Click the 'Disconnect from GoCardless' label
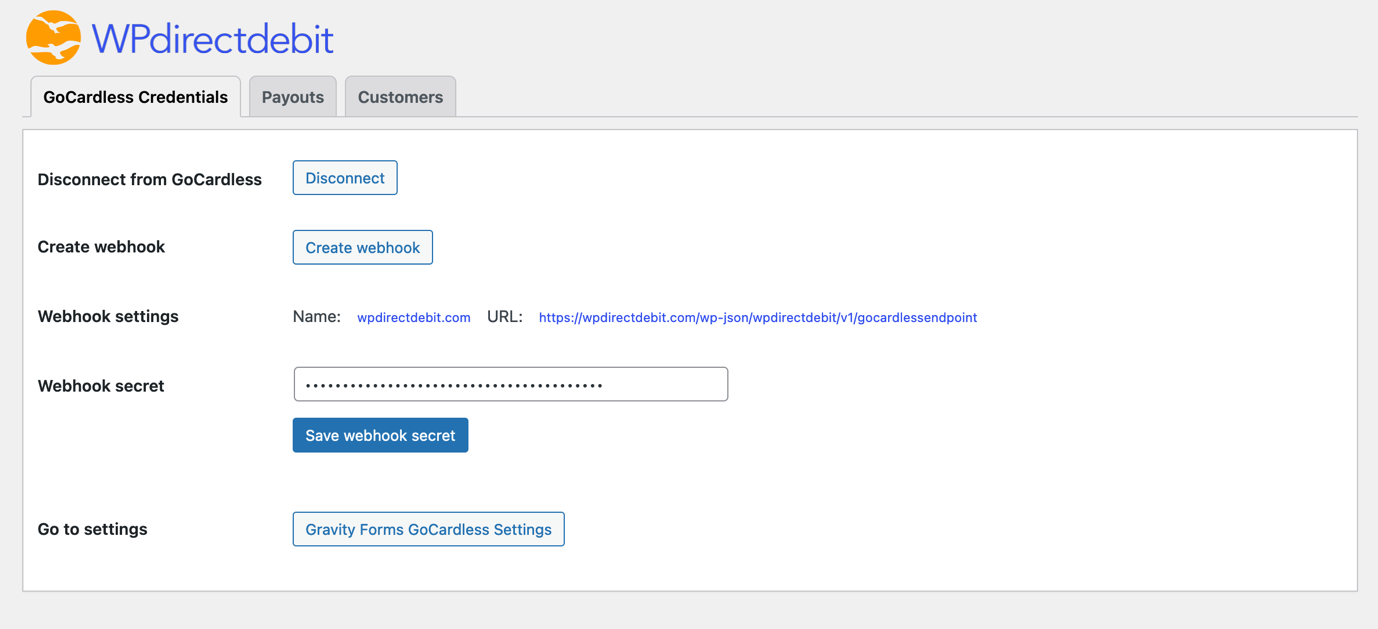 tap(150, 180)
